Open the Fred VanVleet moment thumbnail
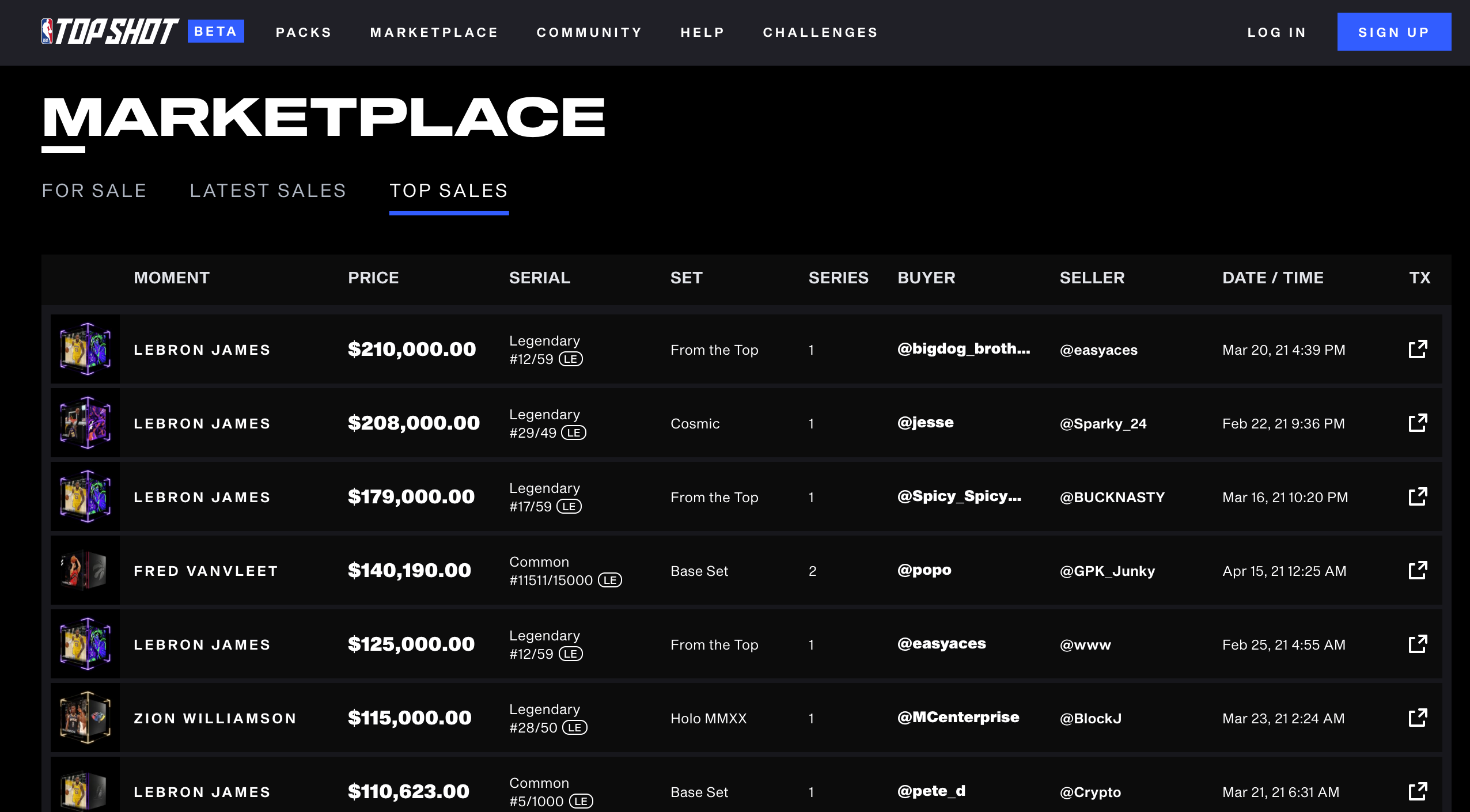1470x812 pixels. click(85, 570)
